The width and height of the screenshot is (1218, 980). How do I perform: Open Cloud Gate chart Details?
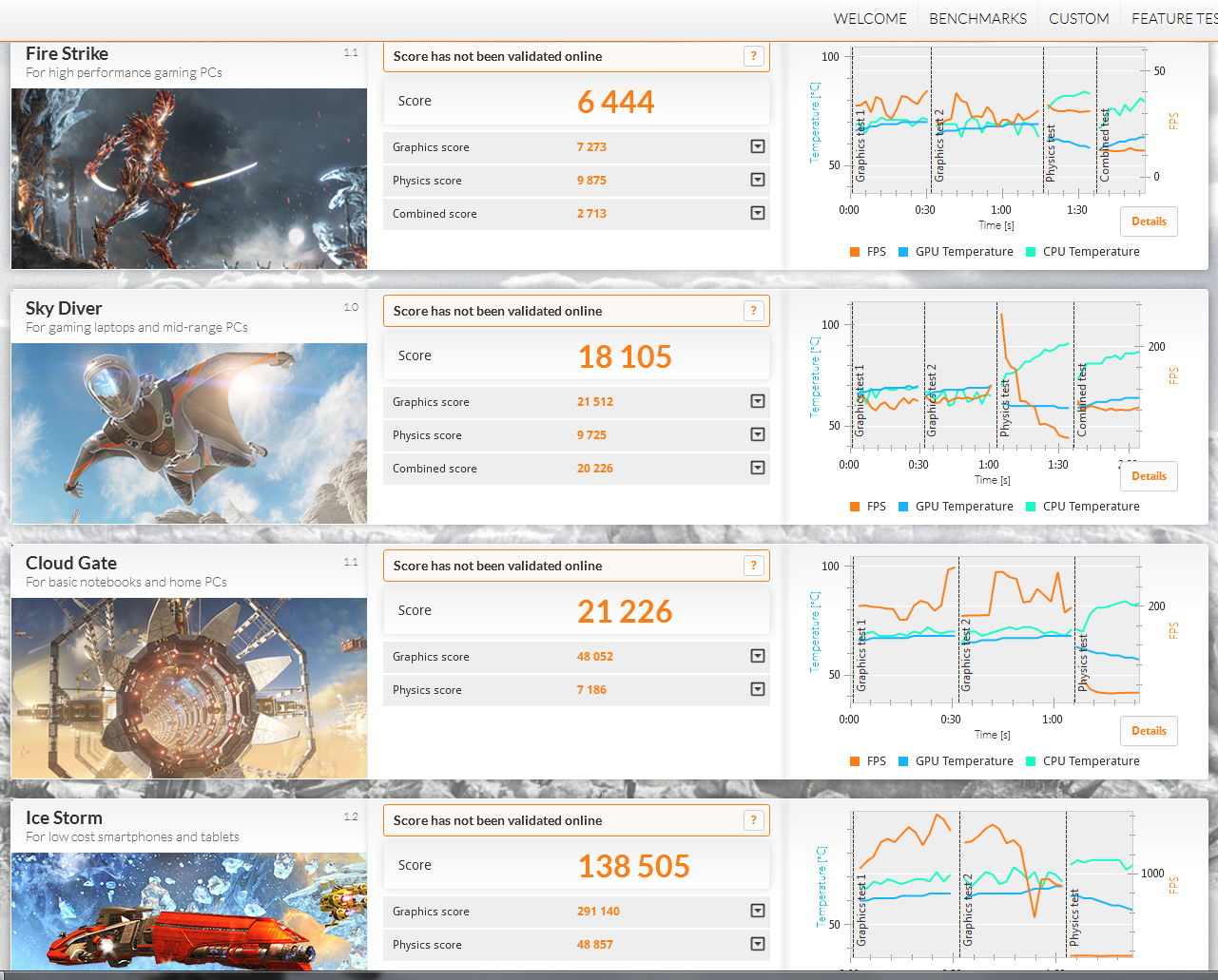click(1149, 731)
